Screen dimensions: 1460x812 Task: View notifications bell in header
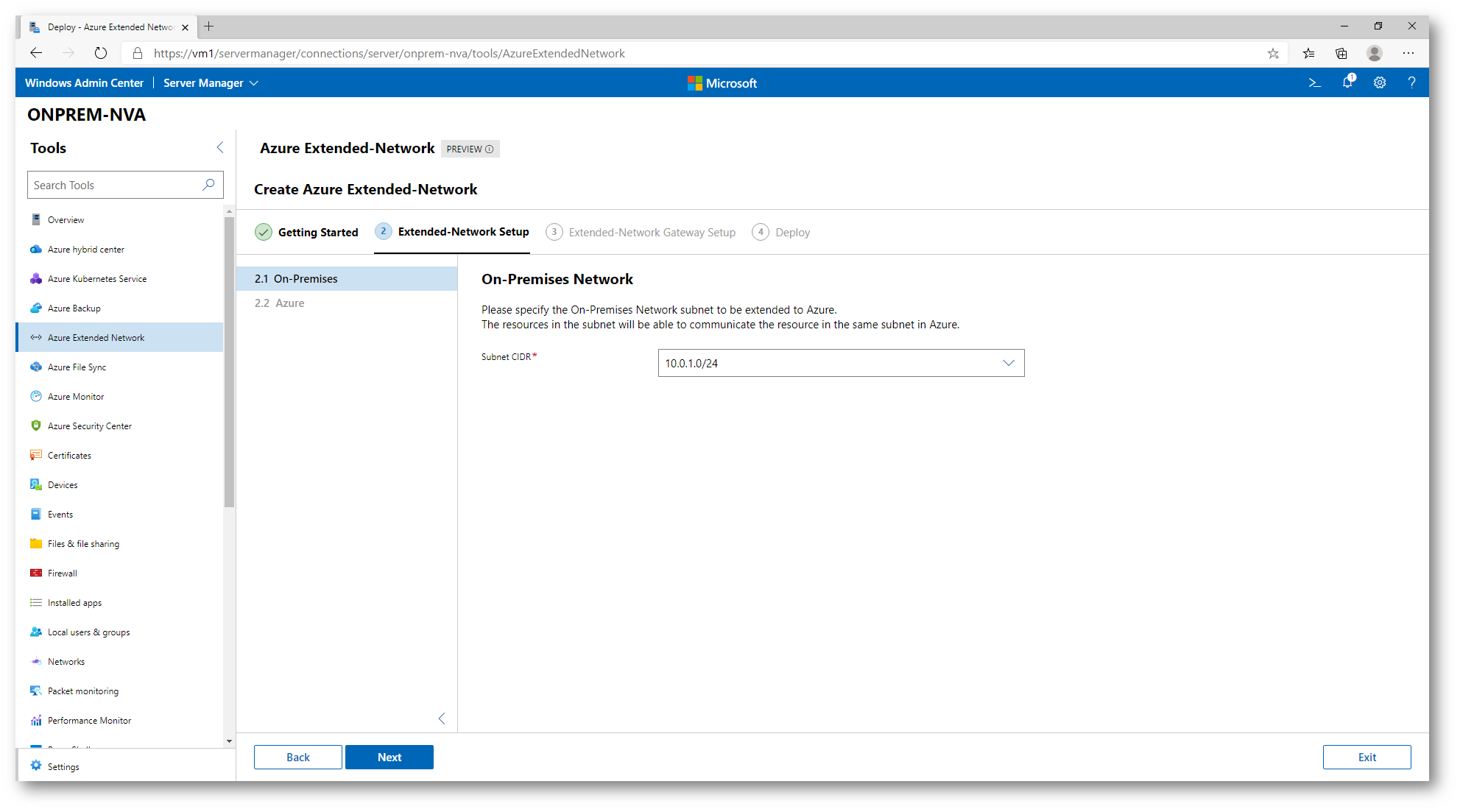1347,82
